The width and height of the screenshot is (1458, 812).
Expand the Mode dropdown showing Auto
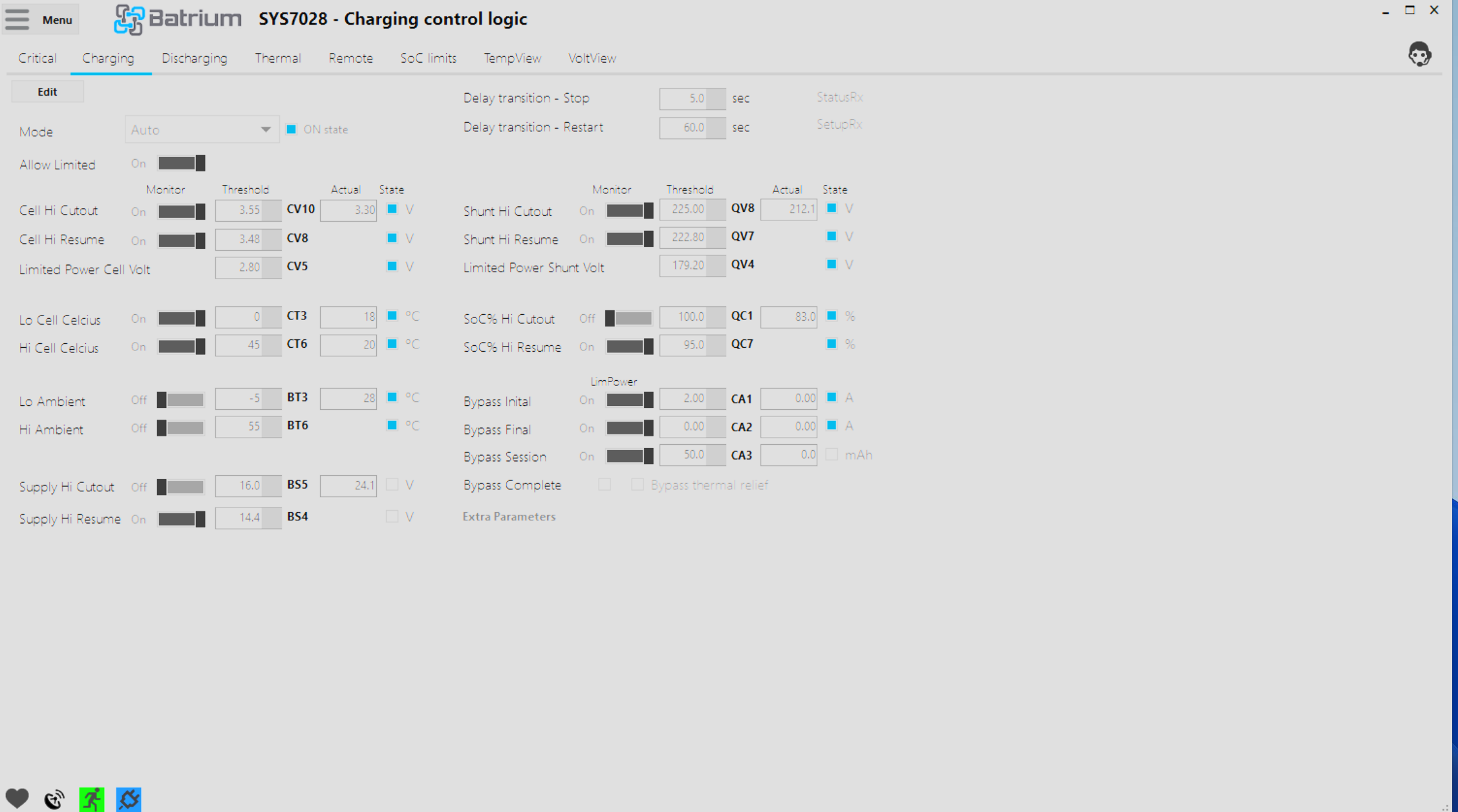[202, 130]
